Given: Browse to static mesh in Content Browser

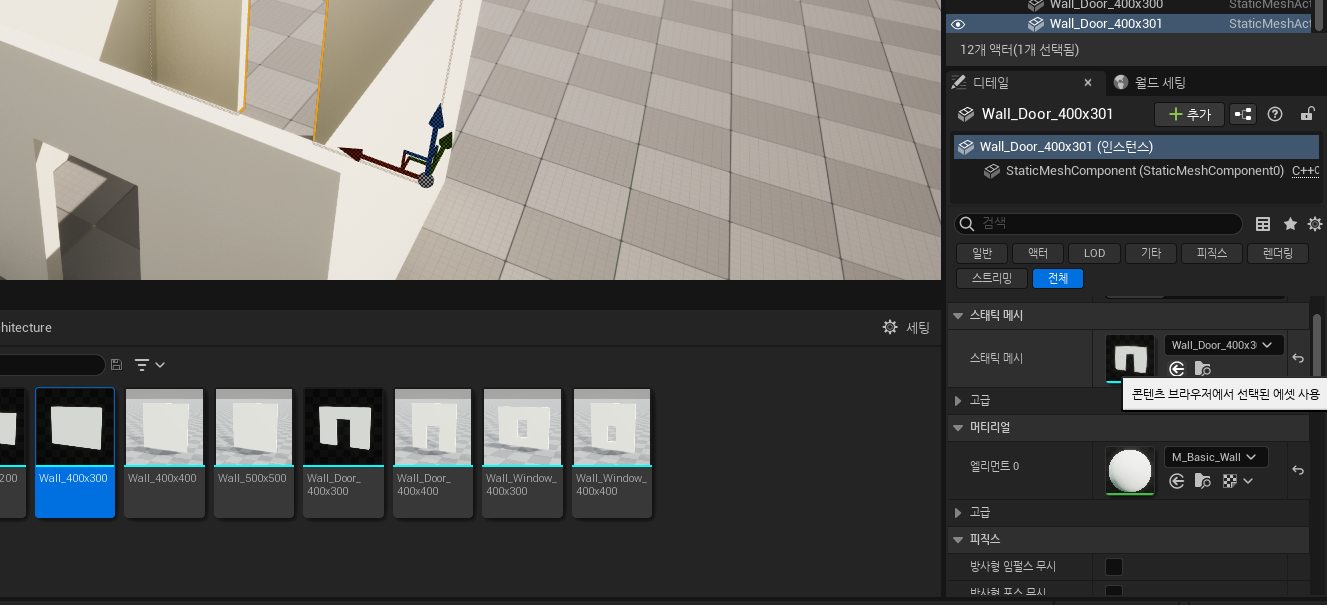Looking at the screenshot, I should [x=1202, y=369].
